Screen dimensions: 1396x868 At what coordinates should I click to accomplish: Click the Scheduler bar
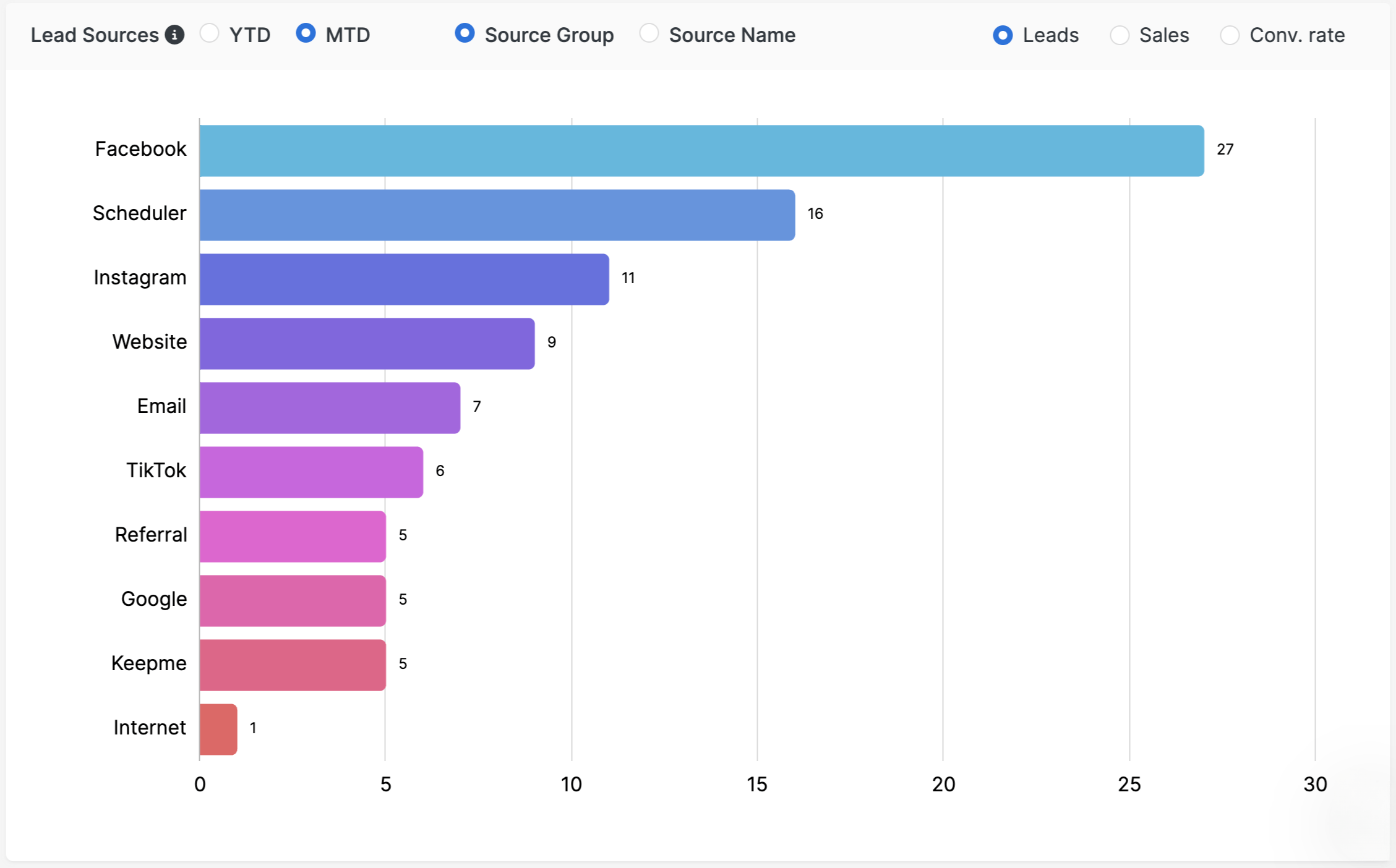(x=497, y=215)
